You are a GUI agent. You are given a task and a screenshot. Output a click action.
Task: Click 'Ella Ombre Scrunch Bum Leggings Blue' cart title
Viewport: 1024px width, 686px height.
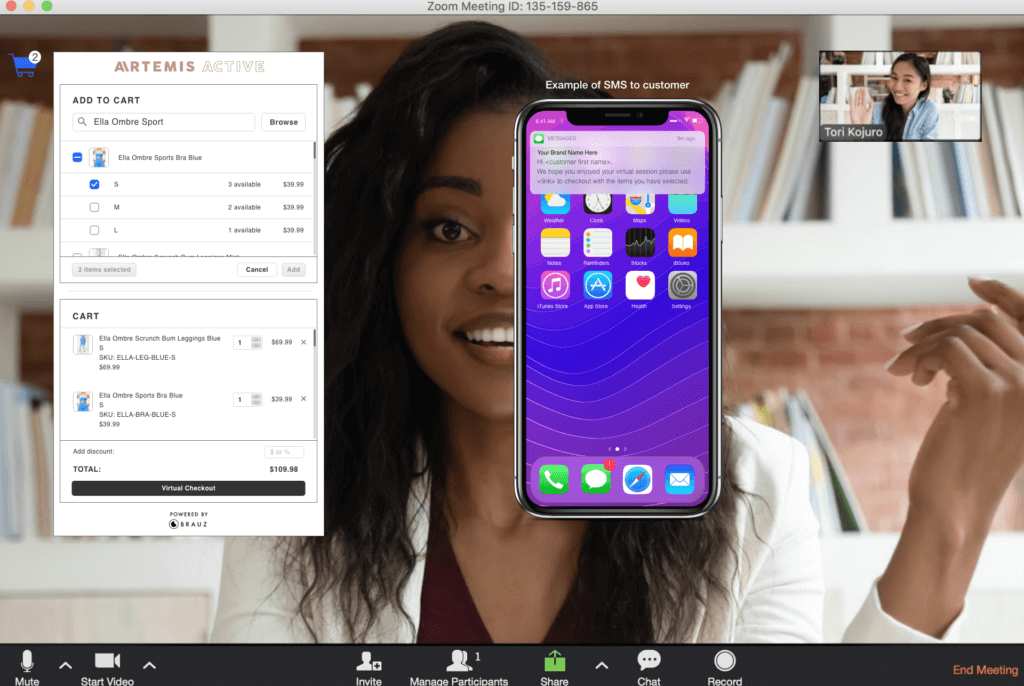(x=159, y=338)
